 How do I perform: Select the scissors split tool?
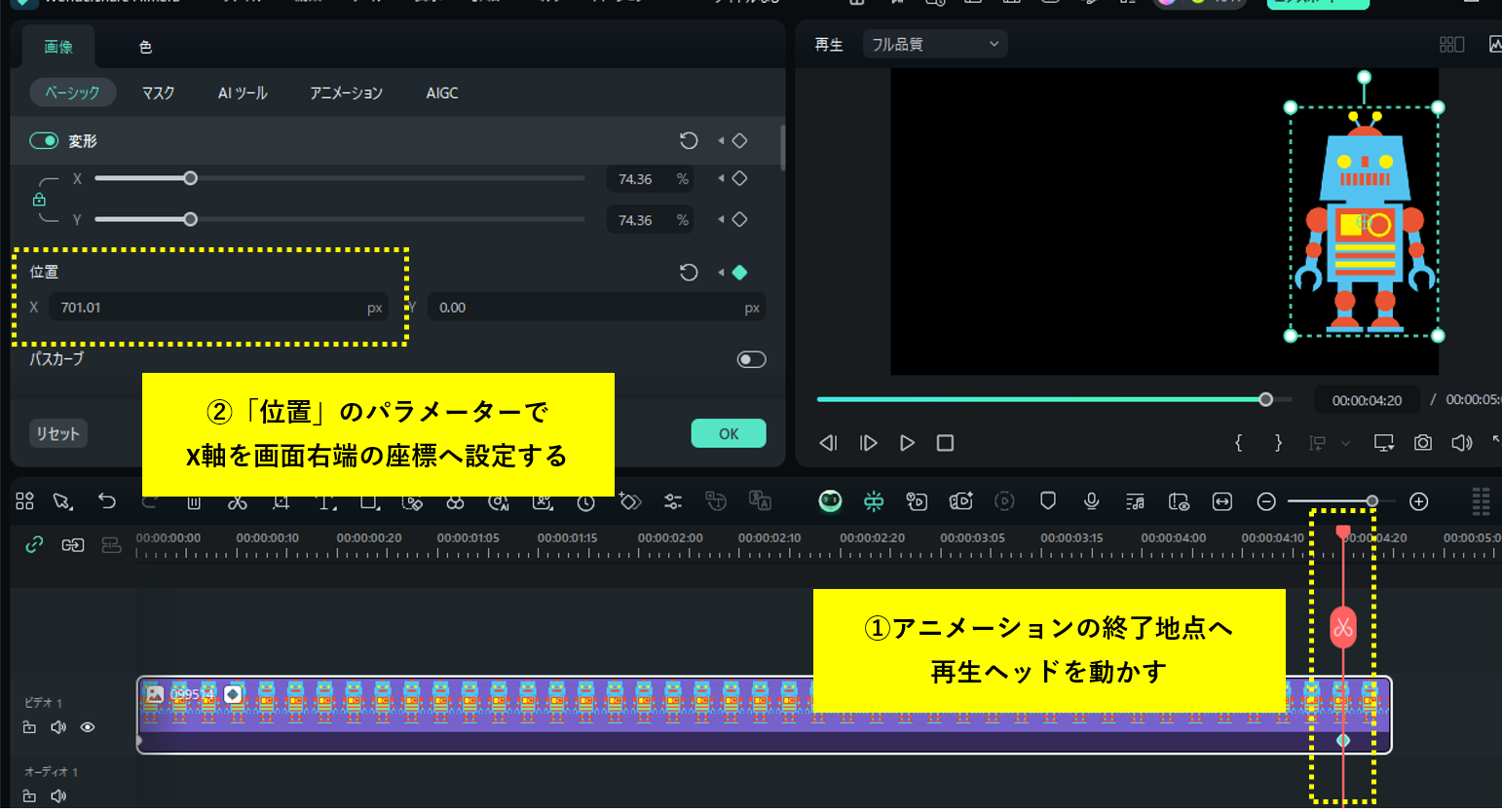pyautogui.click(x=237, y=501)
